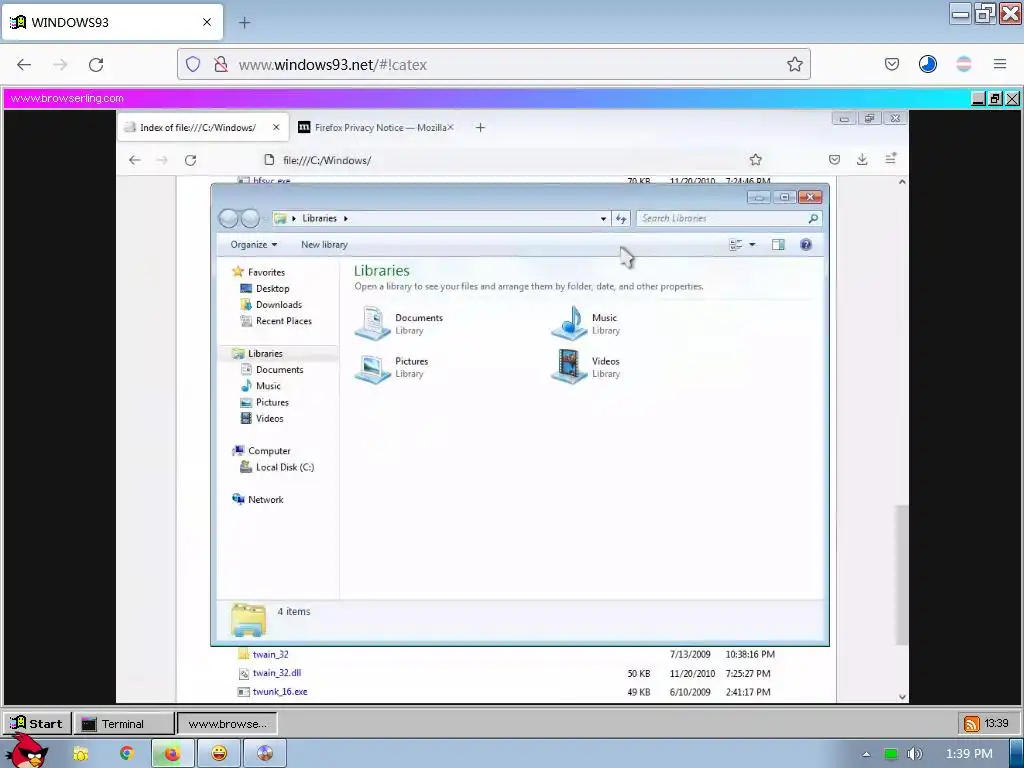Show the preview pane icon in Explorer
Image resolution: width=1024 pixels, height=768 pixels.
(778, 244)
